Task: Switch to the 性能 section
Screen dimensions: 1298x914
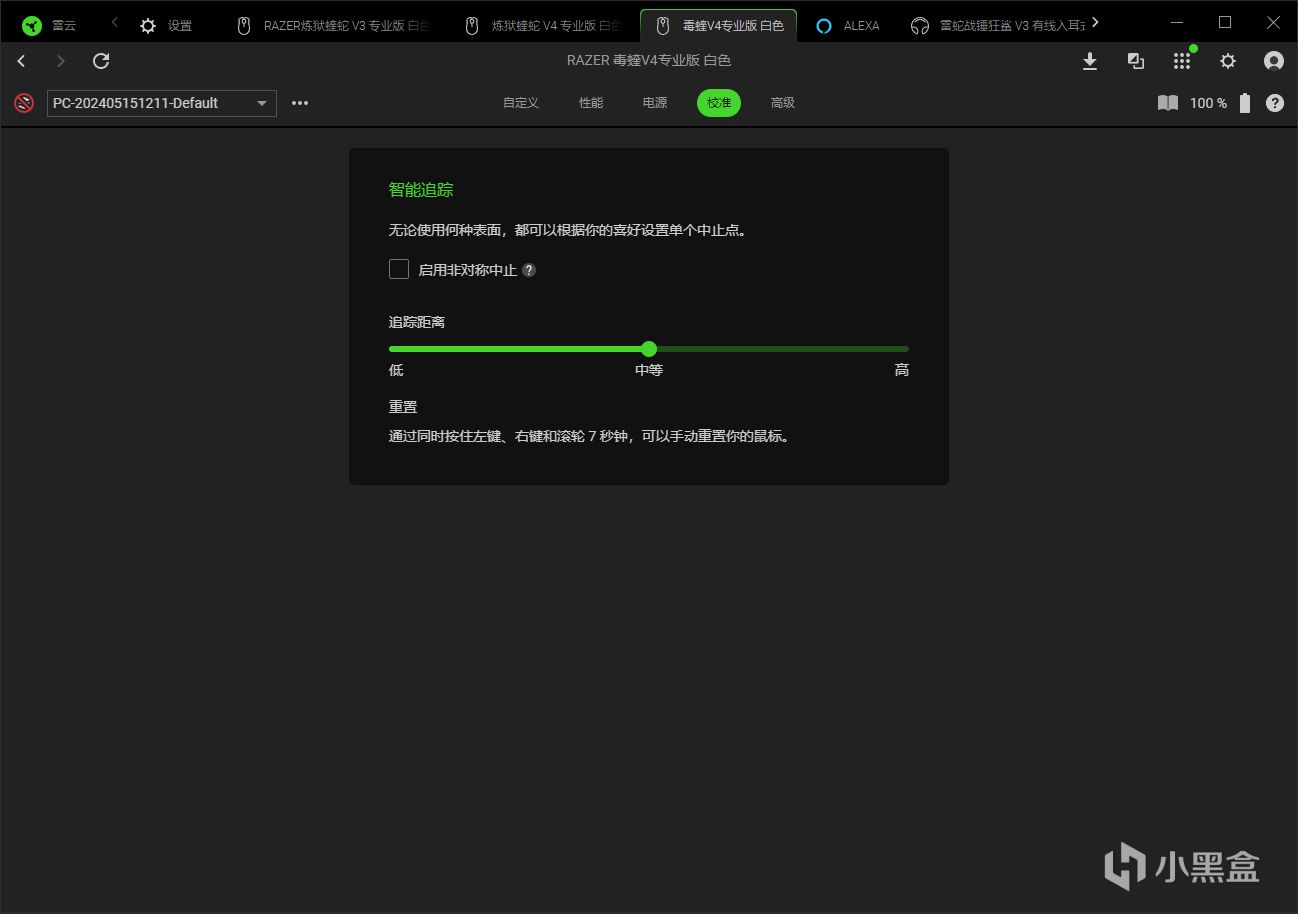Action: coord(591,103)
